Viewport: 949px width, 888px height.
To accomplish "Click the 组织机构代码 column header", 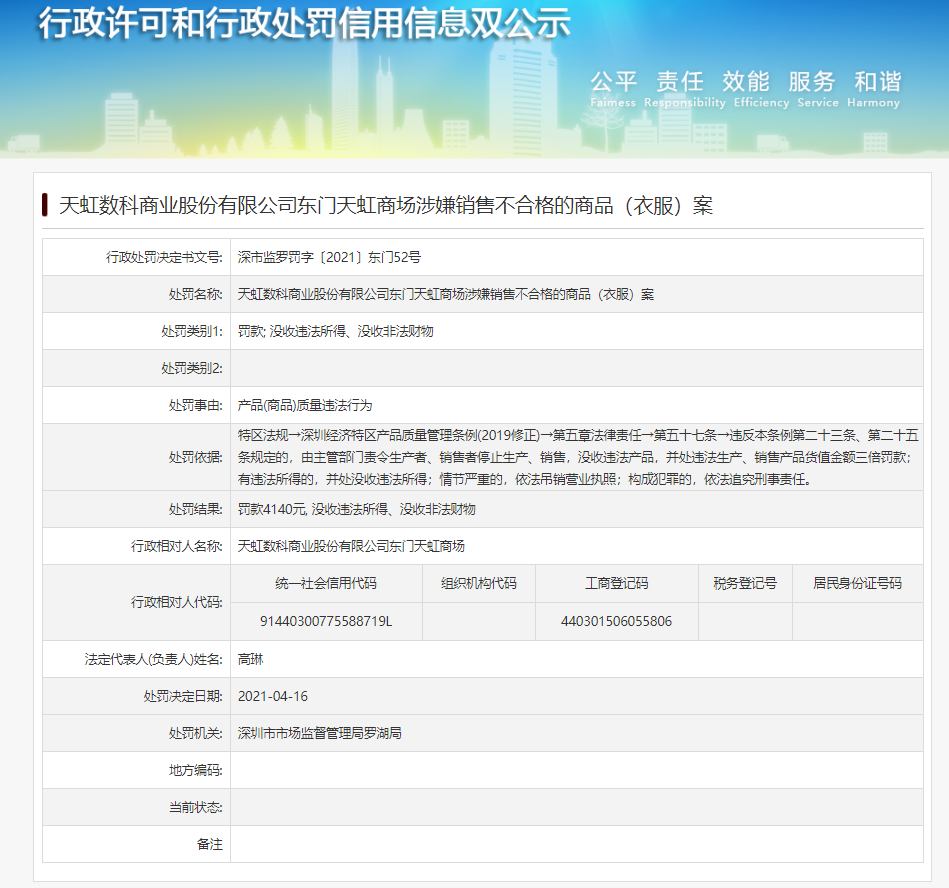I will tap(479, 583).
